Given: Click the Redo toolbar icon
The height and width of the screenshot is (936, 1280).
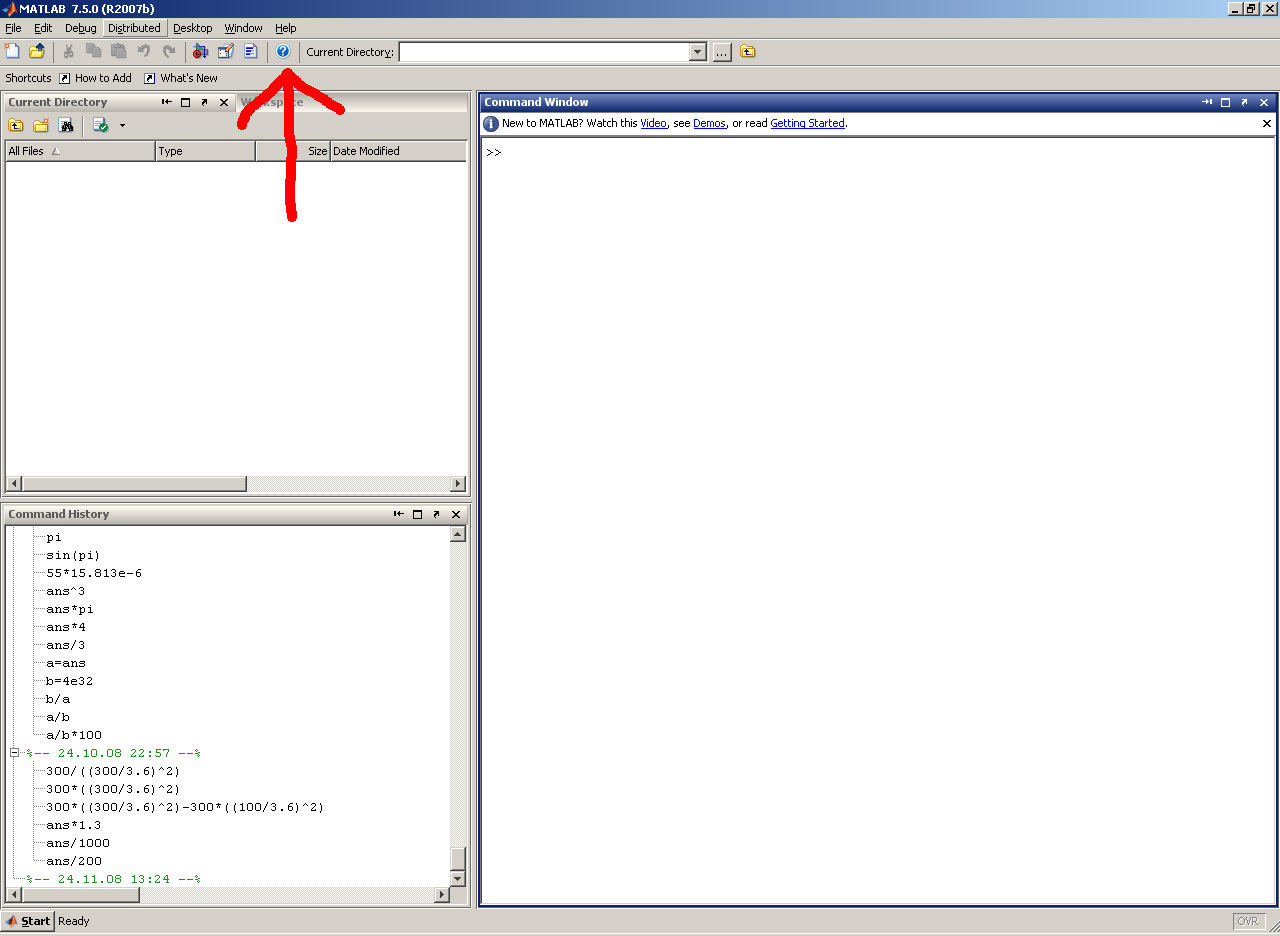Looking at the screenshot, I should point(169,51).
